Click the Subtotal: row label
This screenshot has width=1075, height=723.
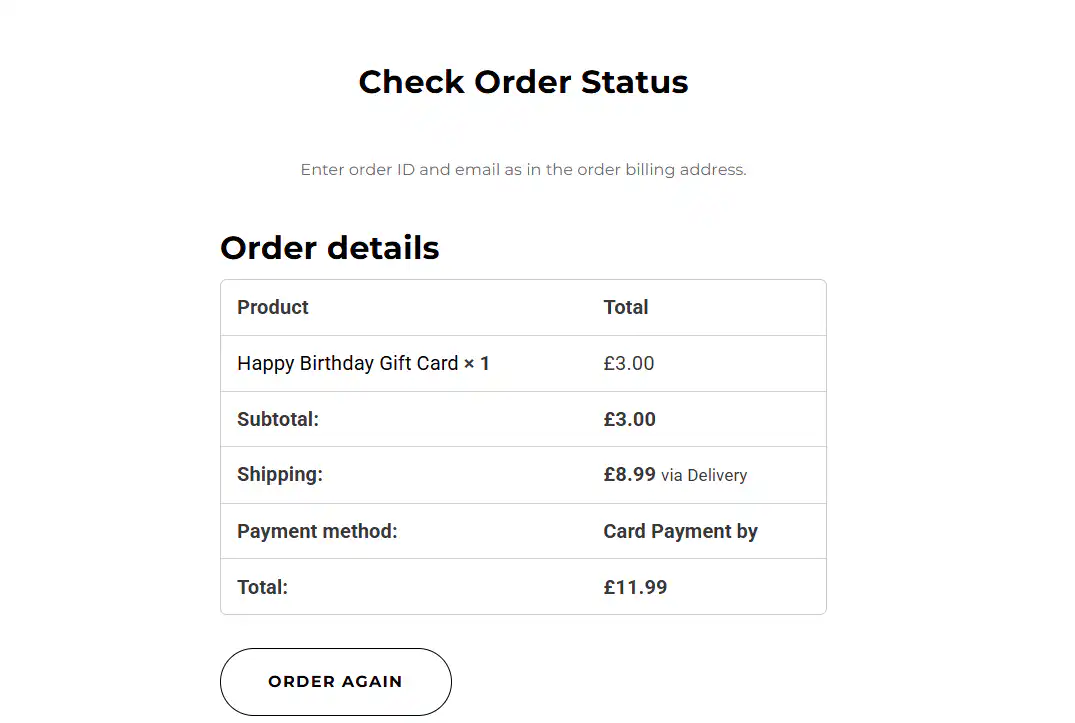(278, 419)
